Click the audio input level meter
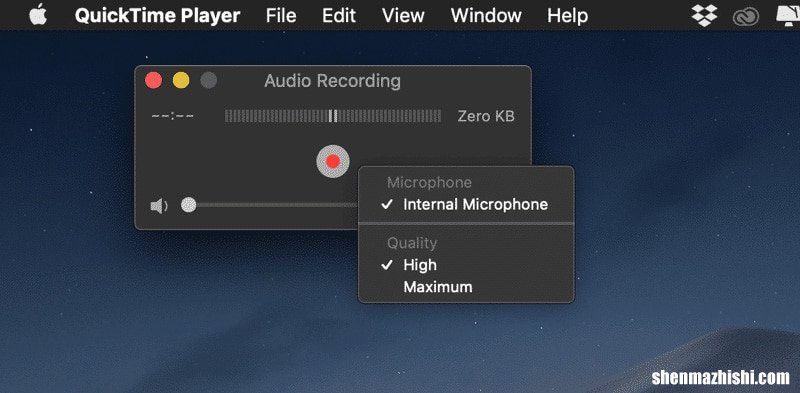 click(333, 116)
